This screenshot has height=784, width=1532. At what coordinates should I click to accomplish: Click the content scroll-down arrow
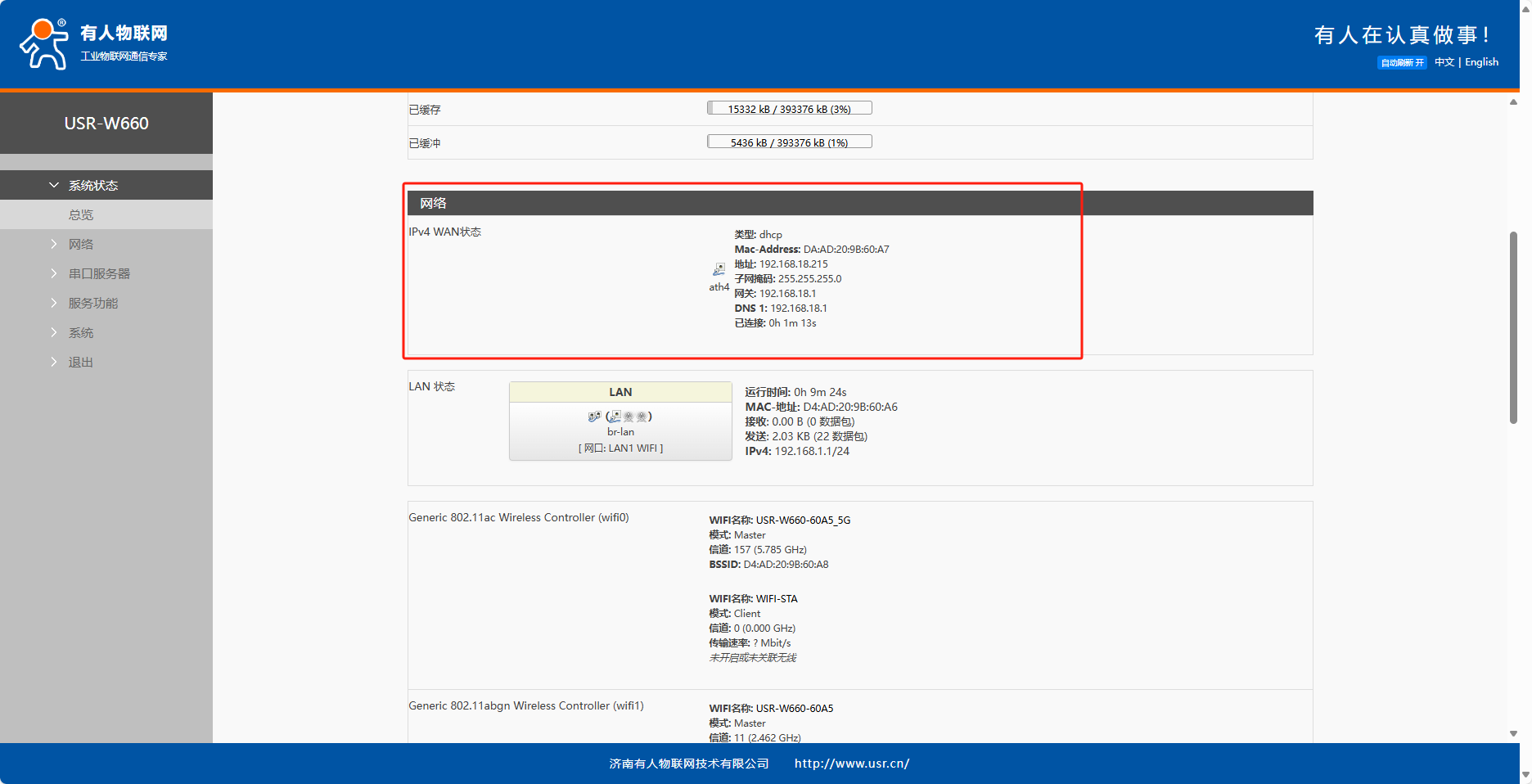point(1513,733)
